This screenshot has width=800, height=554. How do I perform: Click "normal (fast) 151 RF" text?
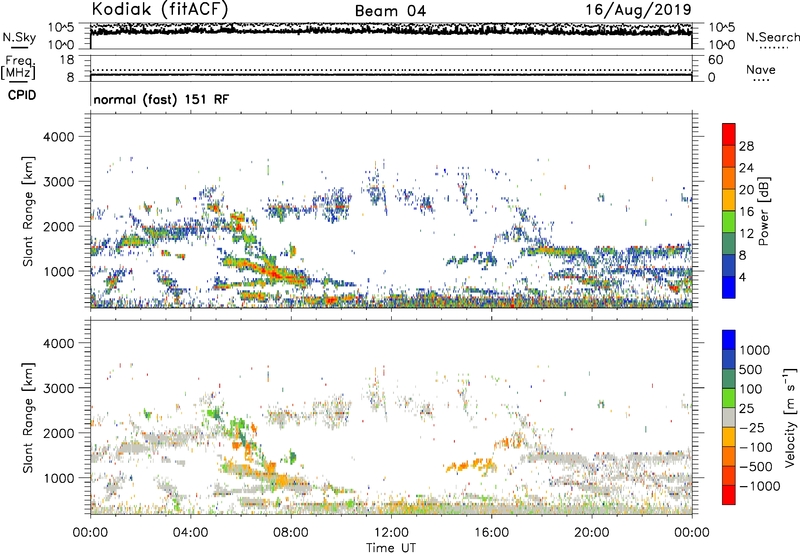[x=161, y=99]
